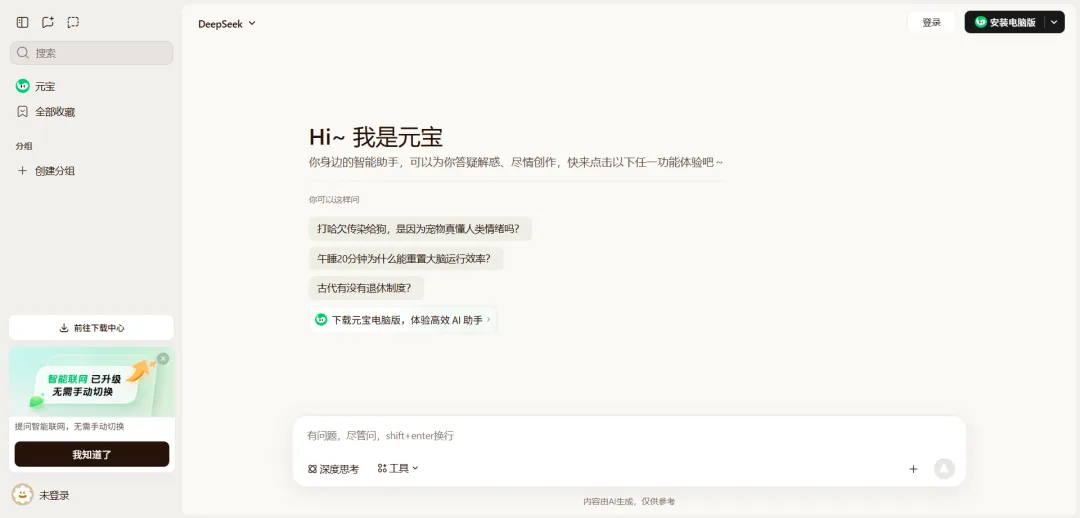Image resolution: width=1080 pixels, height=518 pixels.
Task: Click 内容由AI生成，仅供参考 footer text
Action: tap(629, 501)
